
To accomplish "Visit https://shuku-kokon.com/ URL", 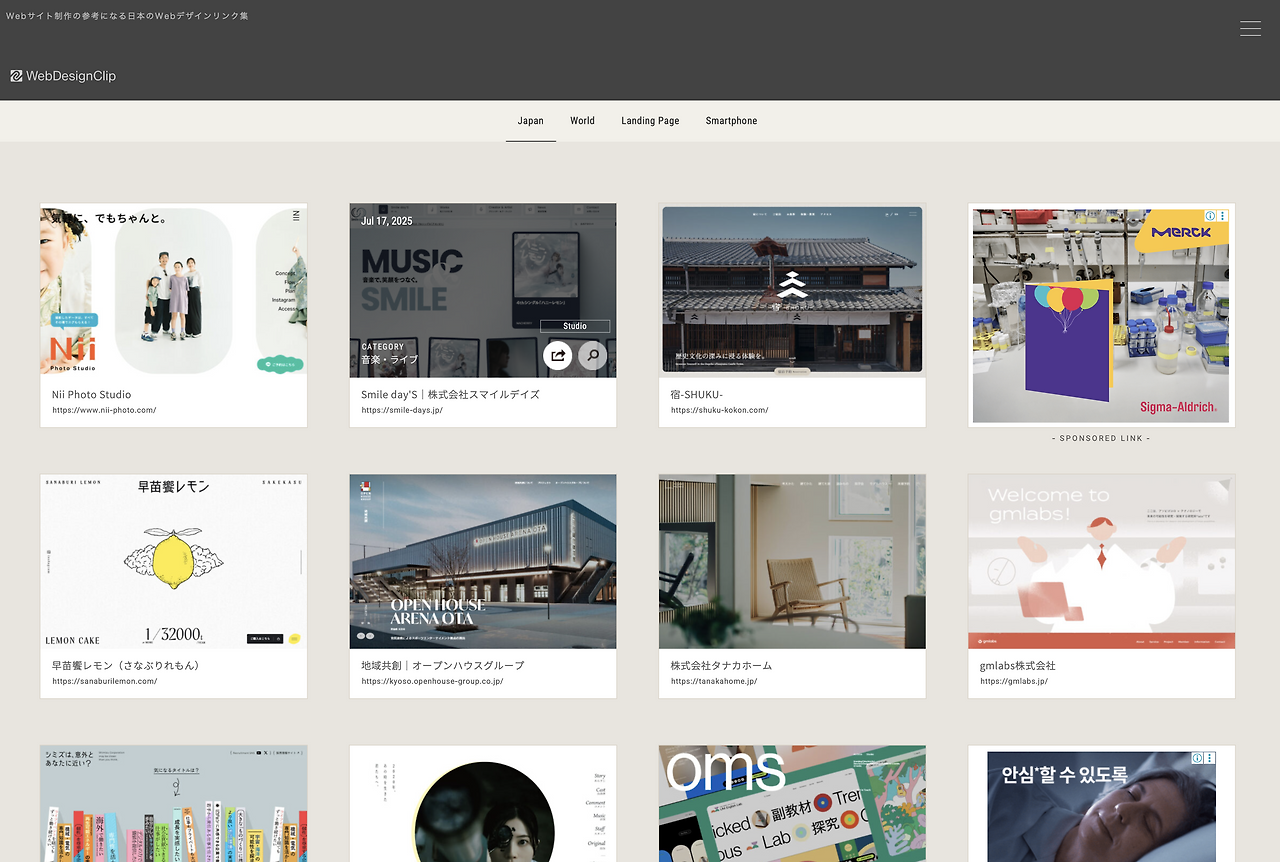I will click(720, 410).
